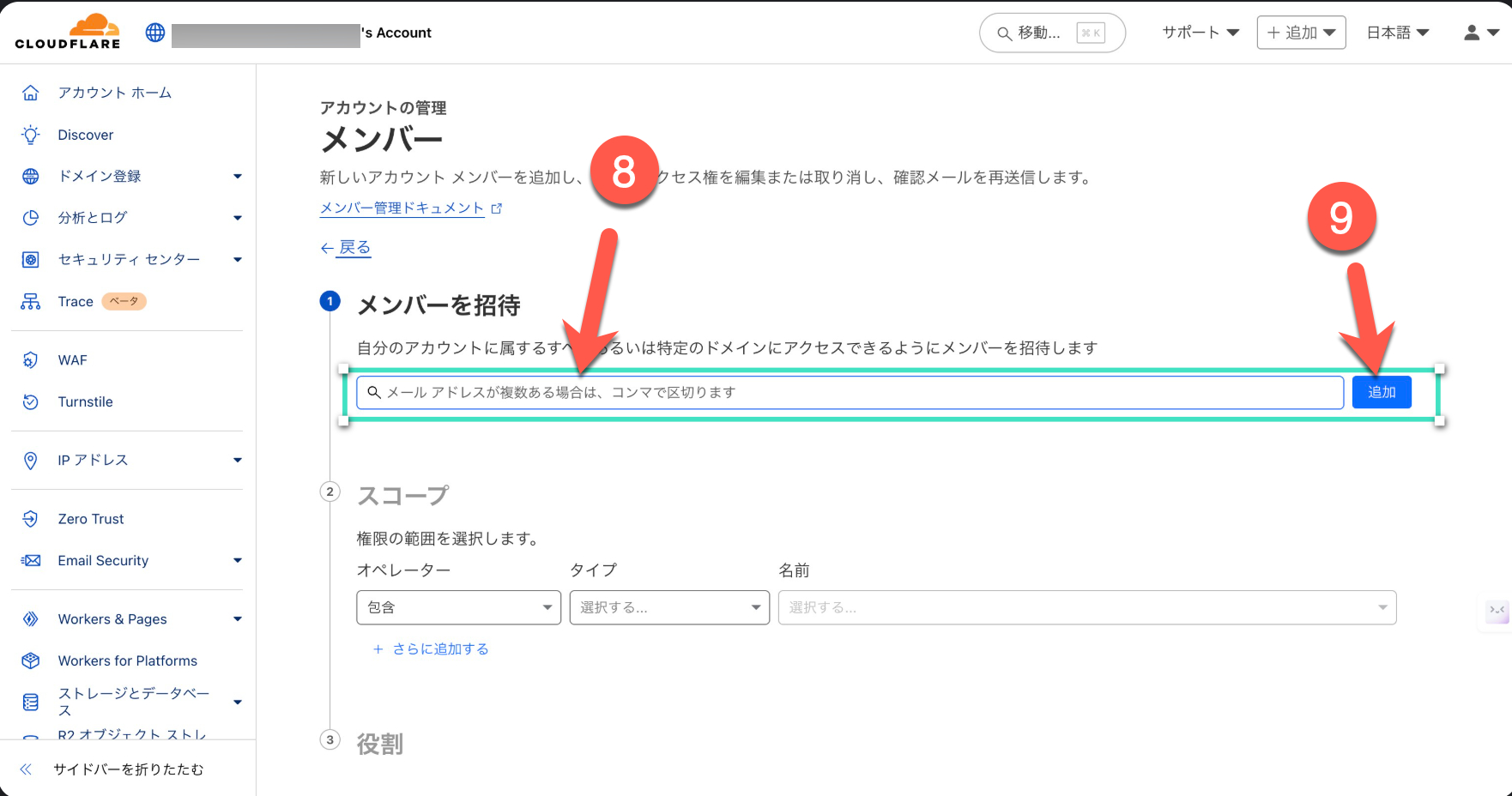
Task: Open the 日本語 language menu
Action: [x=1397, y=33]
